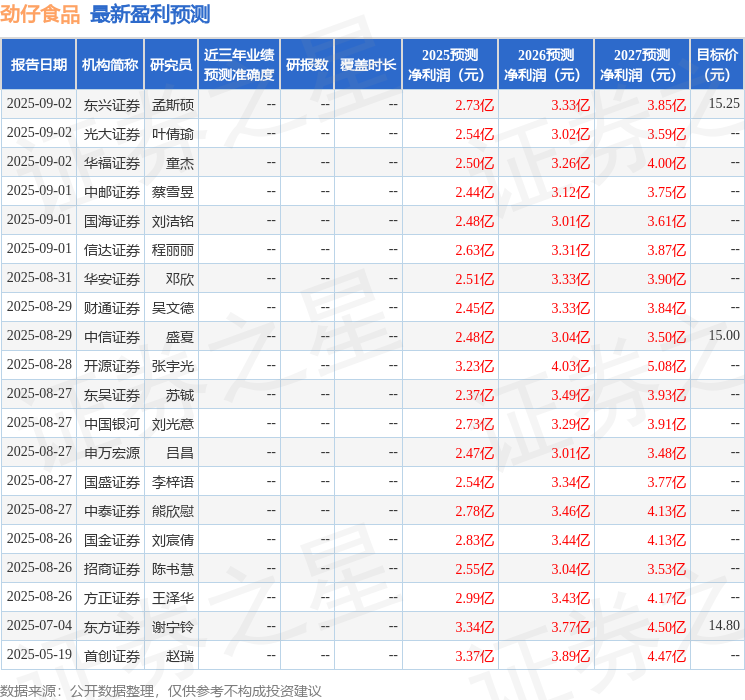This screenshot has width=745, height=700.
Task: Click 方正证券 institution cell
Action: click(x=112, y=598)
